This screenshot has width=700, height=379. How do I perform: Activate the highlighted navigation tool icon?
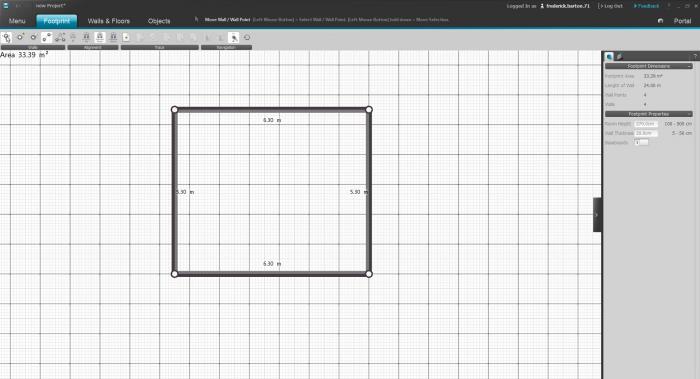pyautogui.click(x=233, y=37)
